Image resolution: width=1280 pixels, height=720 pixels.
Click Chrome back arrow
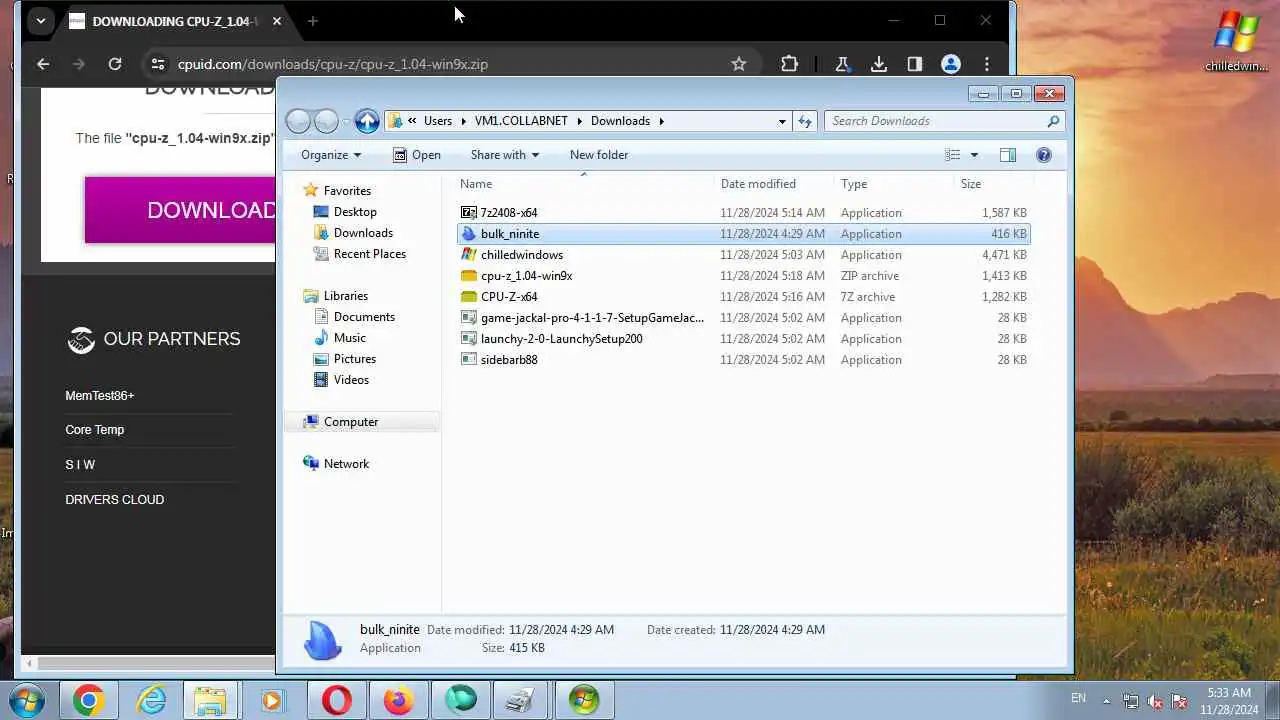pyautogui.click(x=43, y=64)
